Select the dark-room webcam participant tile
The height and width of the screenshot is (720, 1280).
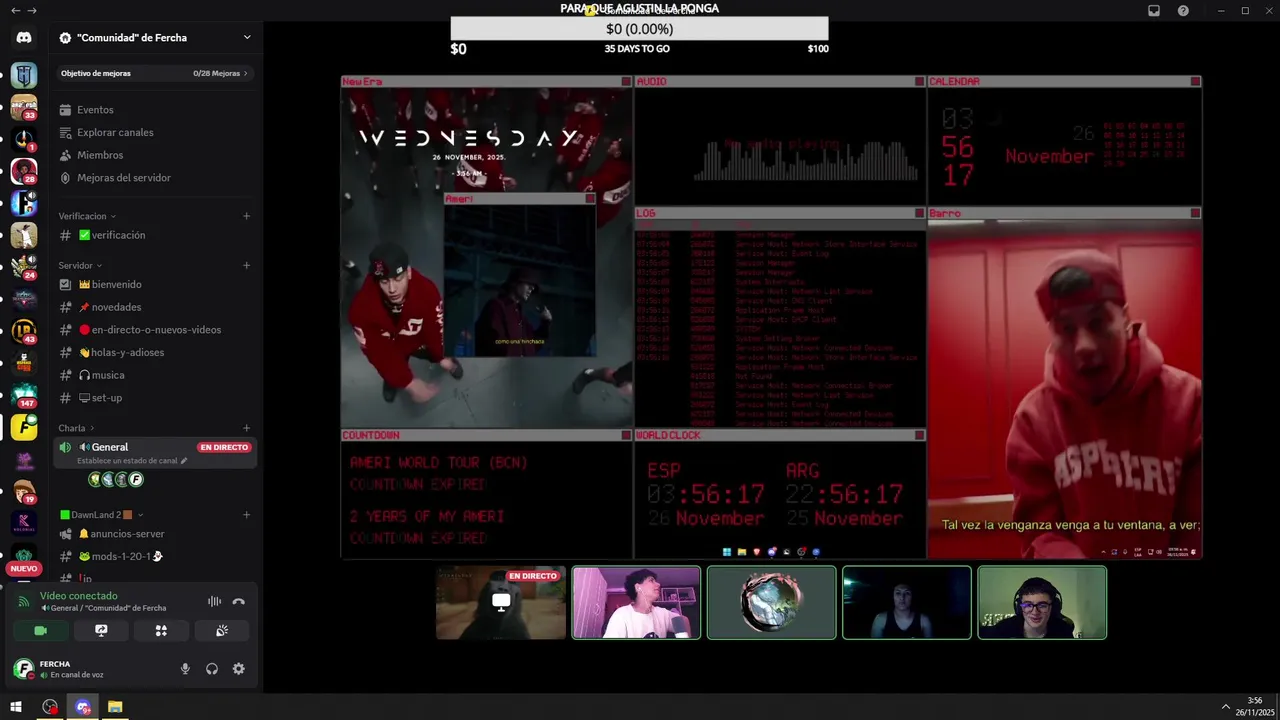906,603
